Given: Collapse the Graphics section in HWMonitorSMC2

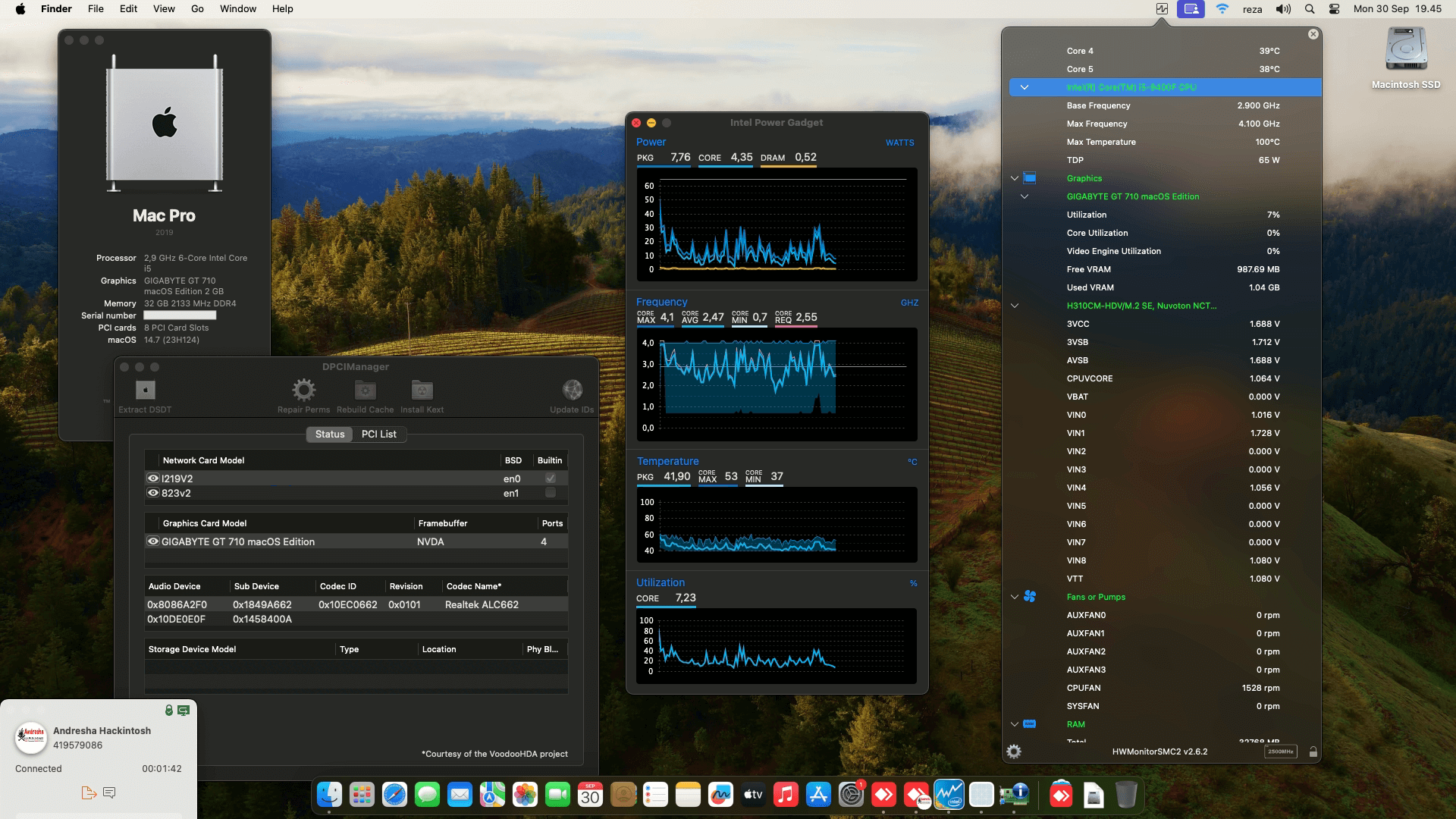Looking at the screenshot, I should tap(1015, 178).
